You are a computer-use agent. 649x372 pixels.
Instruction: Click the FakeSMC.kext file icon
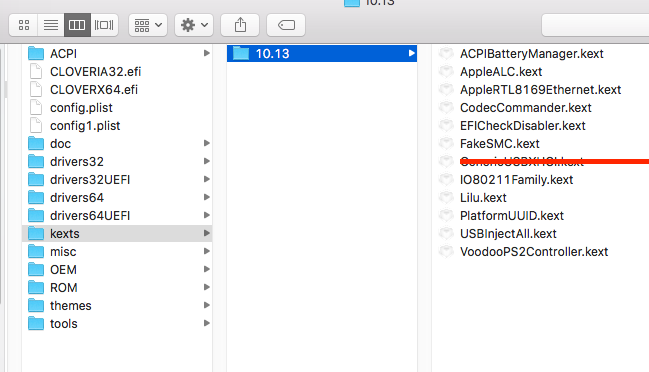point(446,144)
